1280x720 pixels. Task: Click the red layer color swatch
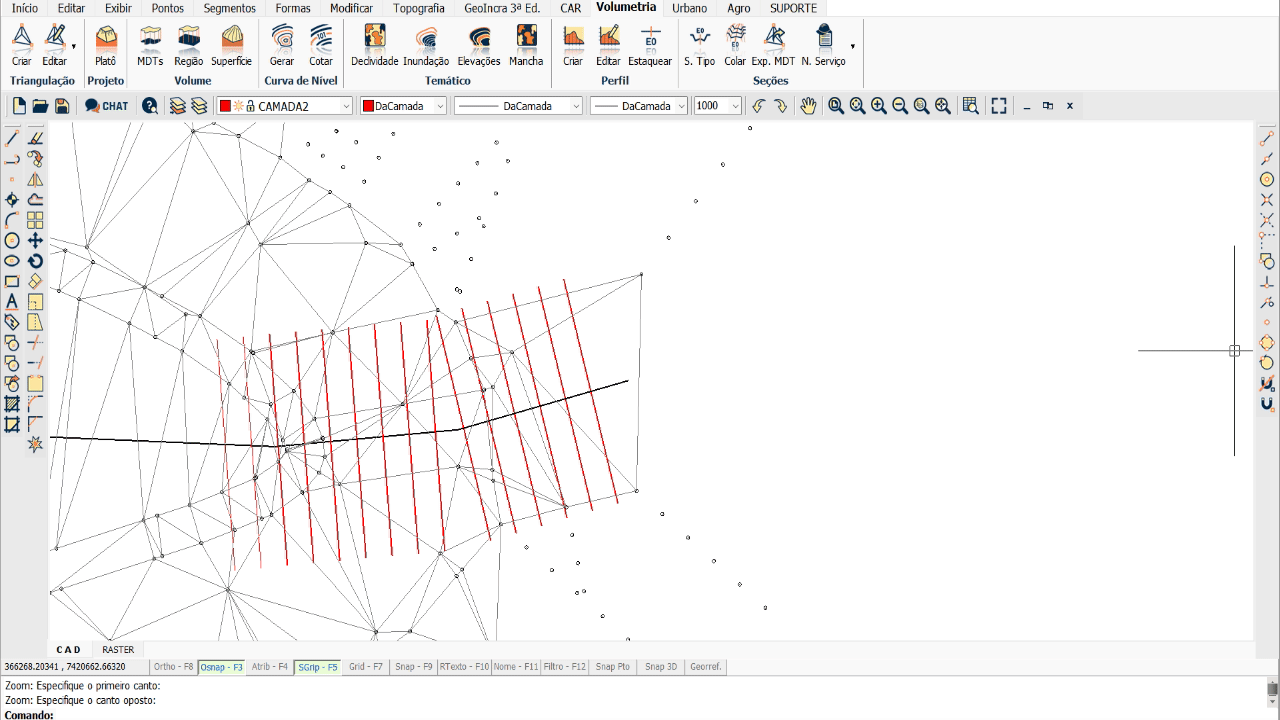click(x=225, y=106)
